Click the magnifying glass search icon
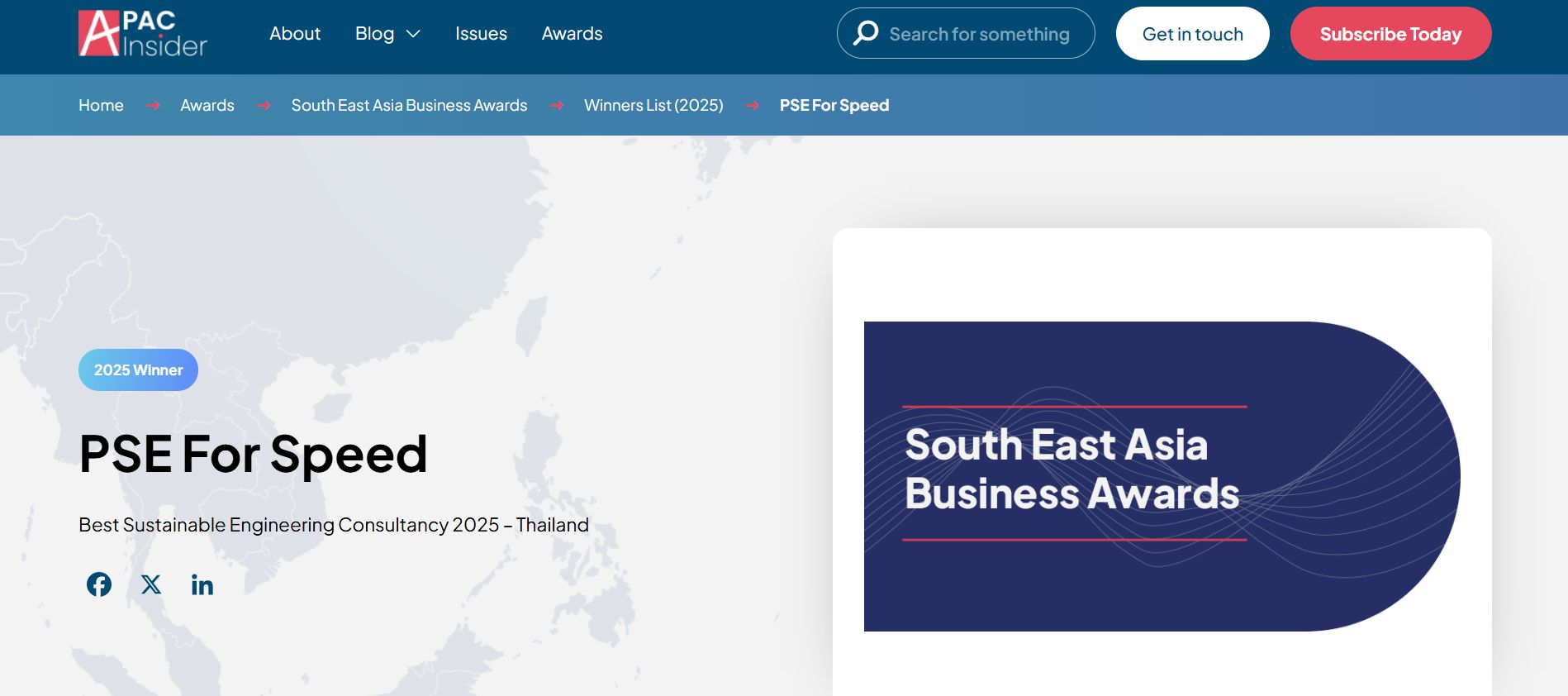 pos(866,33)
